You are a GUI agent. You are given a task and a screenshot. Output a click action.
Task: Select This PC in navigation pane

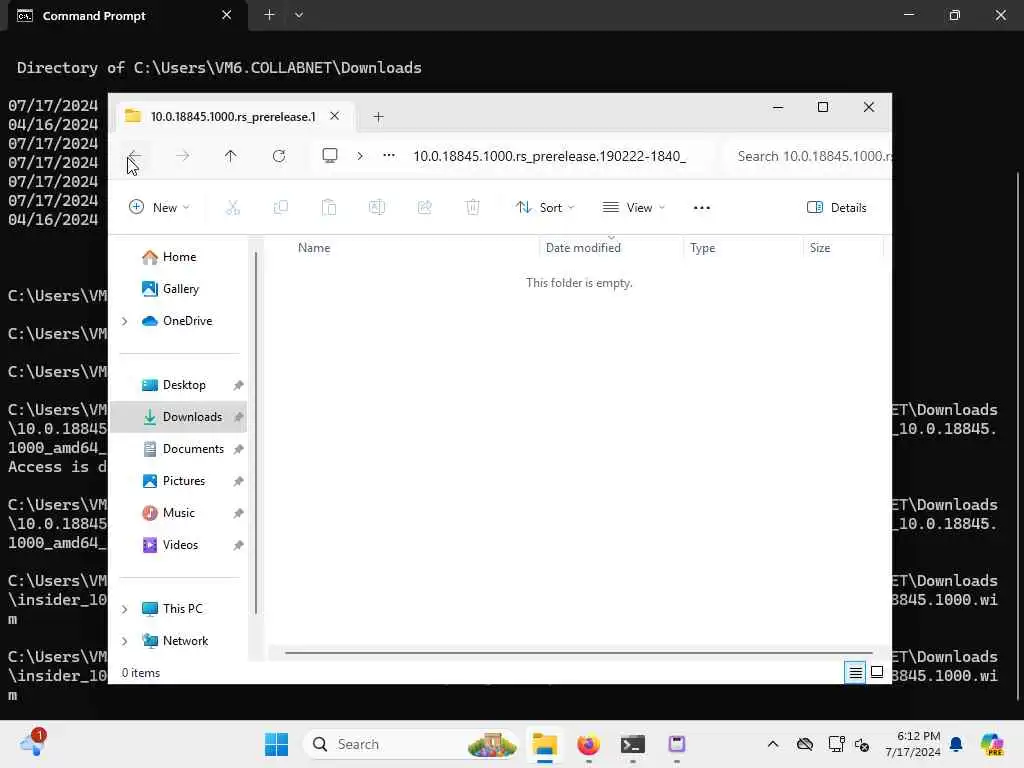coord(172,609)
